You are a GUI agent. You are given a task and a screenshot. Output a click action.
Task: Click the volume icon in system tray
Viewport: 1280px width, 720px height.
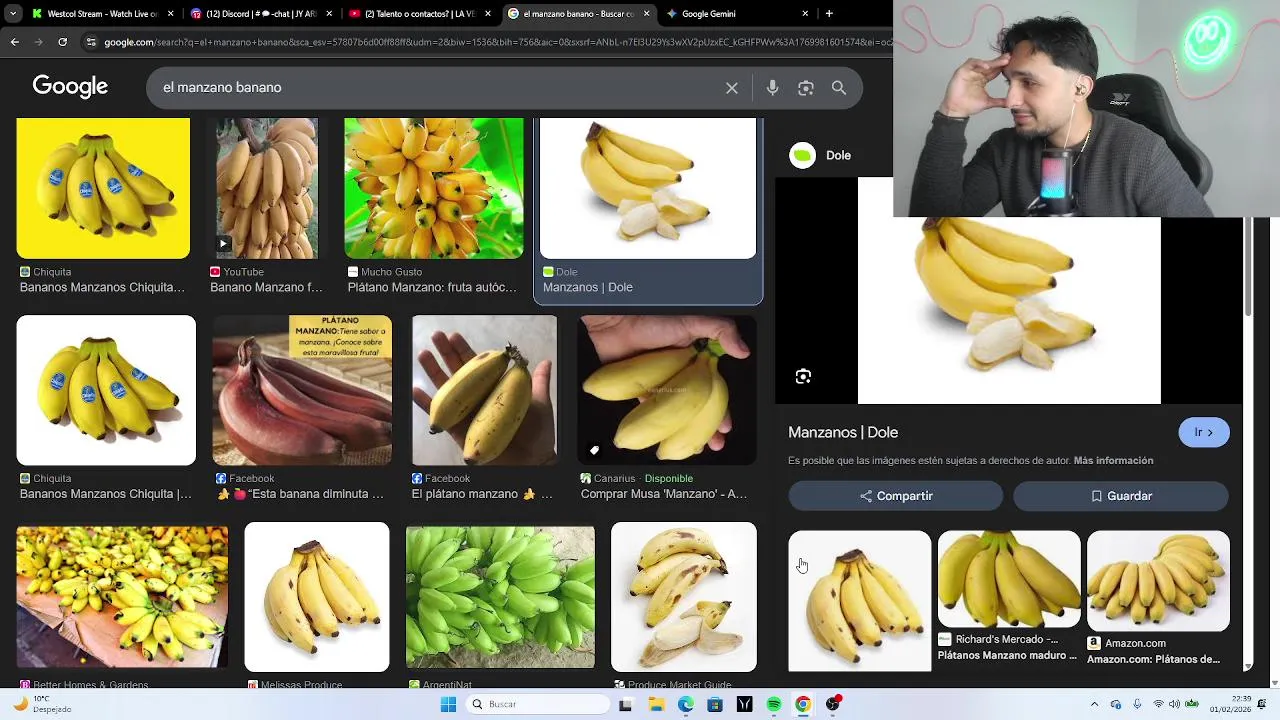[x=1174, y=704]
